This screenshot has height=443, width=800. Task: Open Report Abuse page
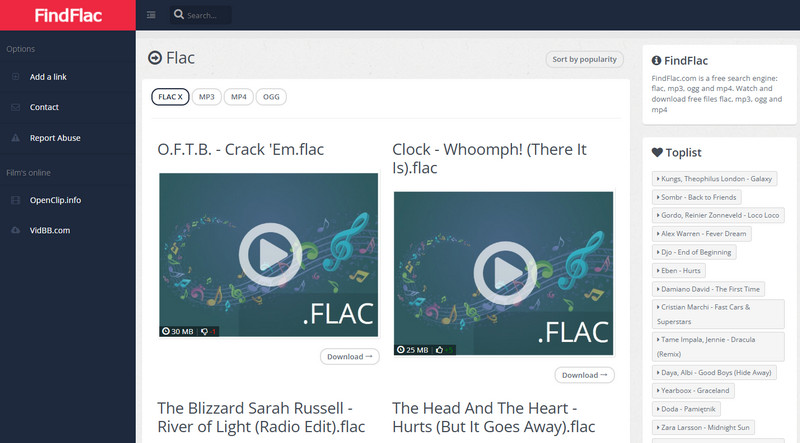pyautogui.click(x=55, y=138)
